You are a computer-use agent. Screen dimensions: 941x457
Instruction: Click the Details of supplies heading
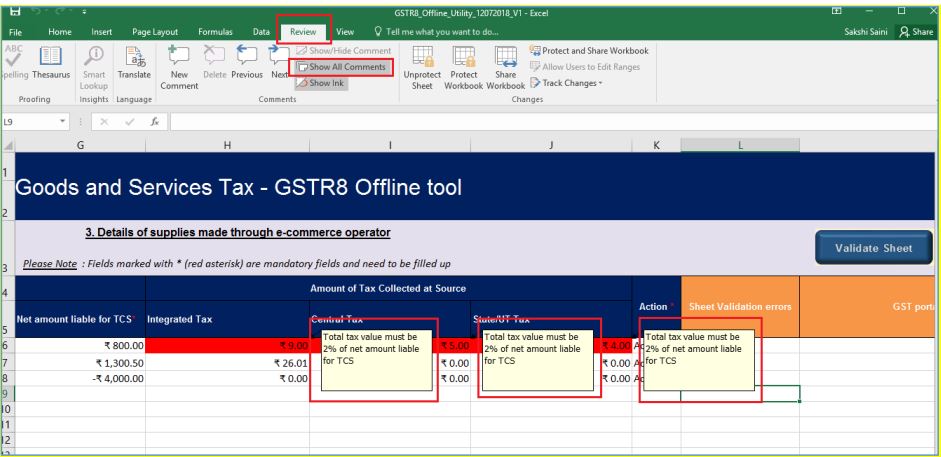(x=238, y=232)
